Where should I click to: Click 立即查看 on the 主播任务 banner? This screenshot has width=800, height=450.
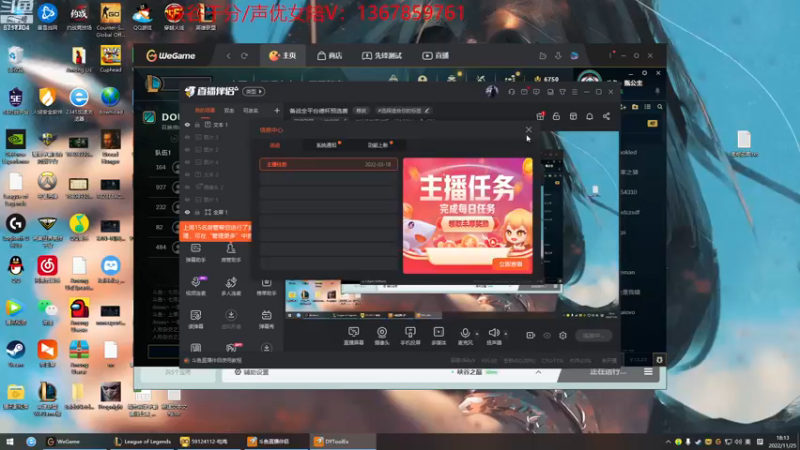[510, 264]
